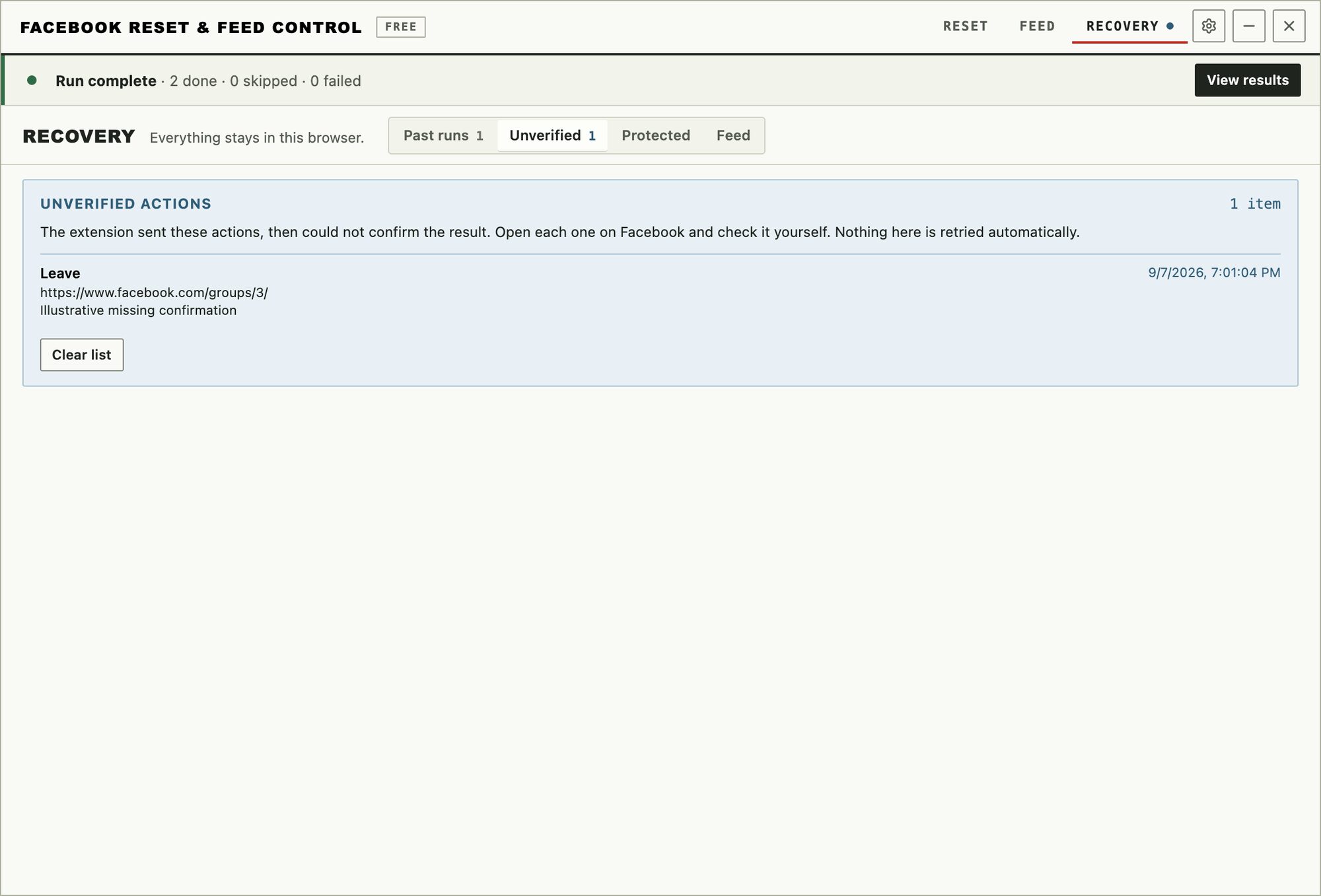Click the green run status dot
The image size is (1321, 896).
click(x=32, y=81)
